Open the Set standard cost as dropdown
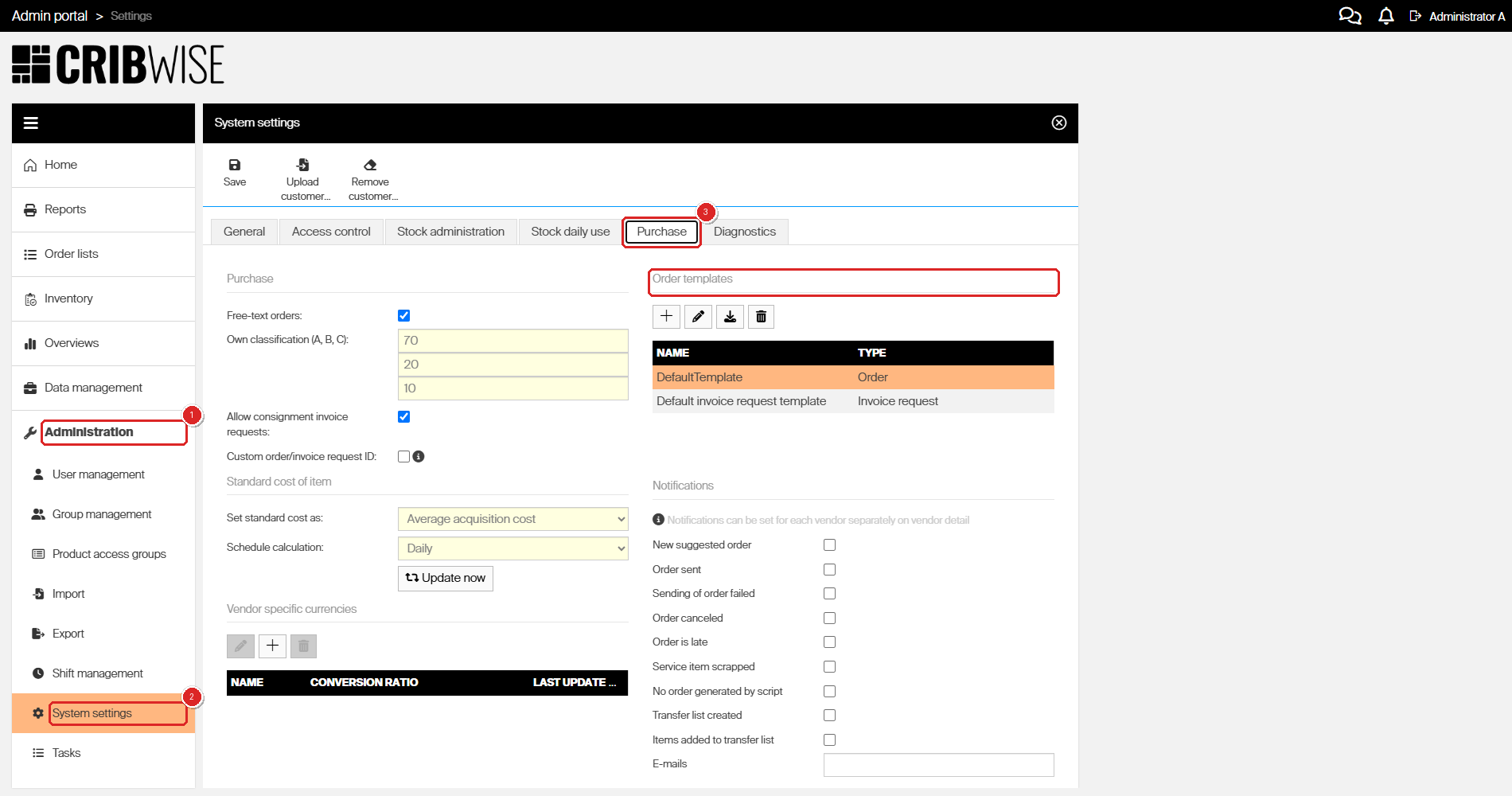This screenshot has height=796, width=1512. coord(513,519)
